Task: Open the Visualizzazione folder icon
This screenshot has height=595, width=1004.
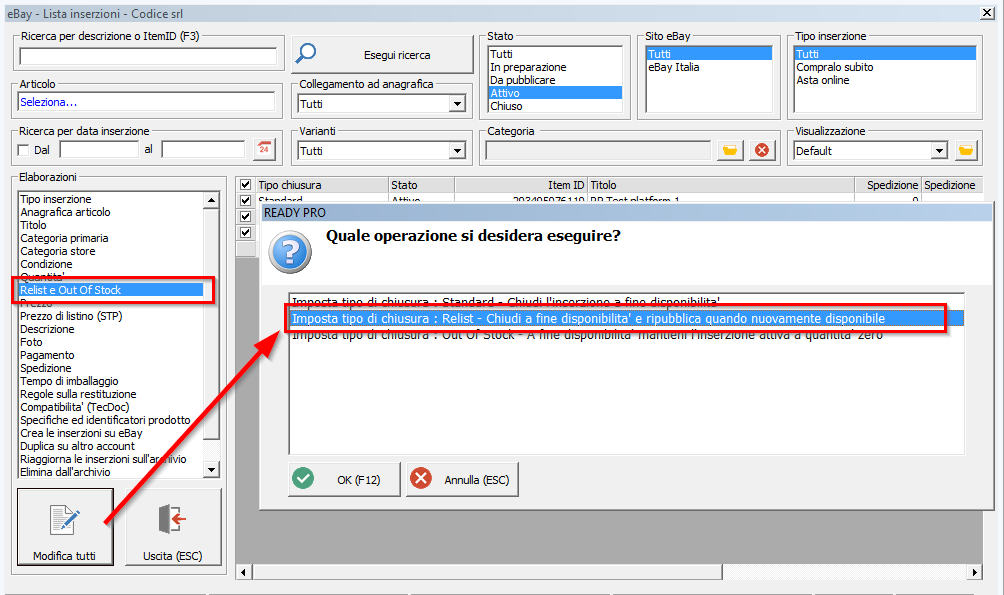Action: 966,151
